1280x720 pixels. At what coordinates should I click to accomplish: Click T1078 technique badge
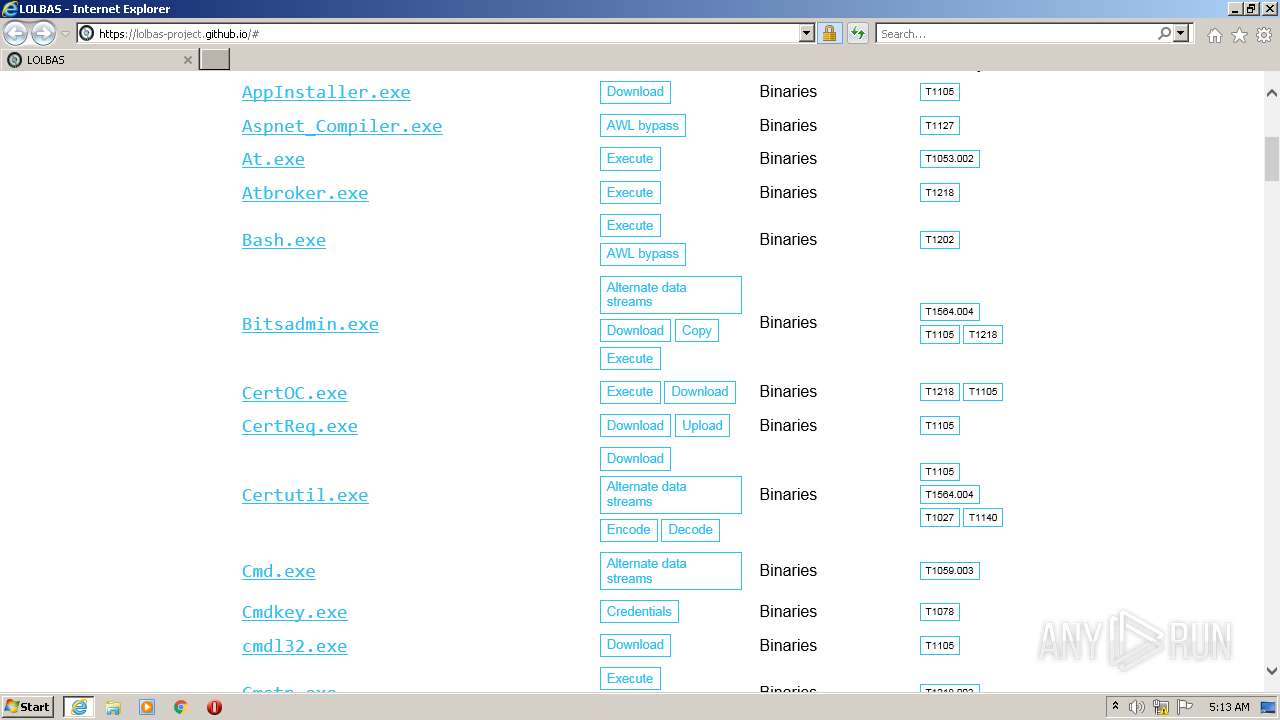point(940,612)
